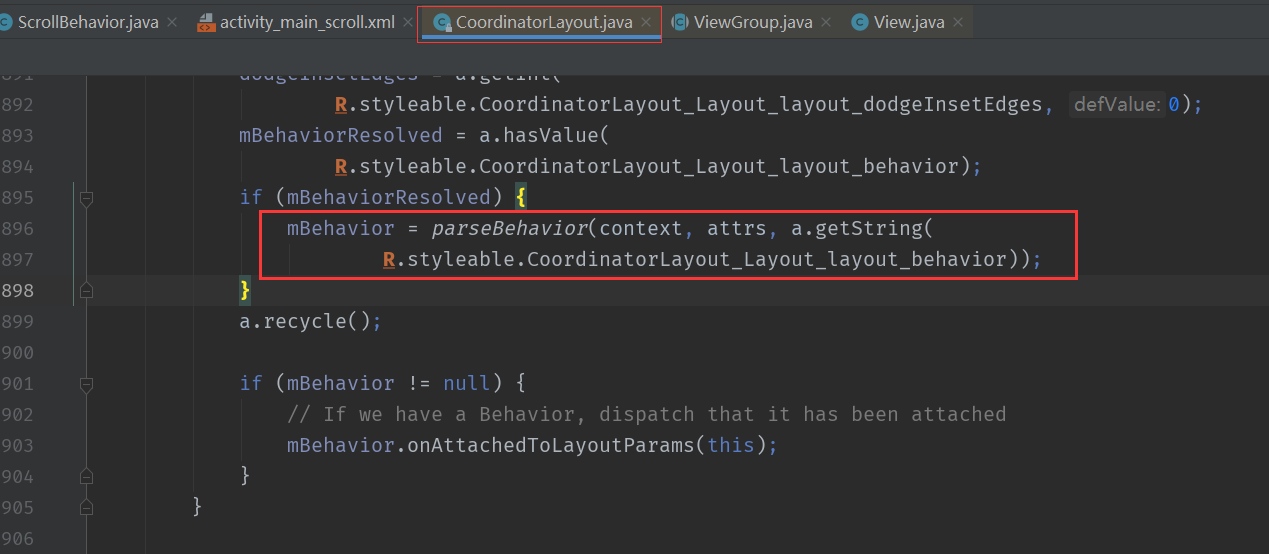This screenshot has height=554, width=1269.
Task: Click line number 902 in the gutter
Action: (17, 415)
